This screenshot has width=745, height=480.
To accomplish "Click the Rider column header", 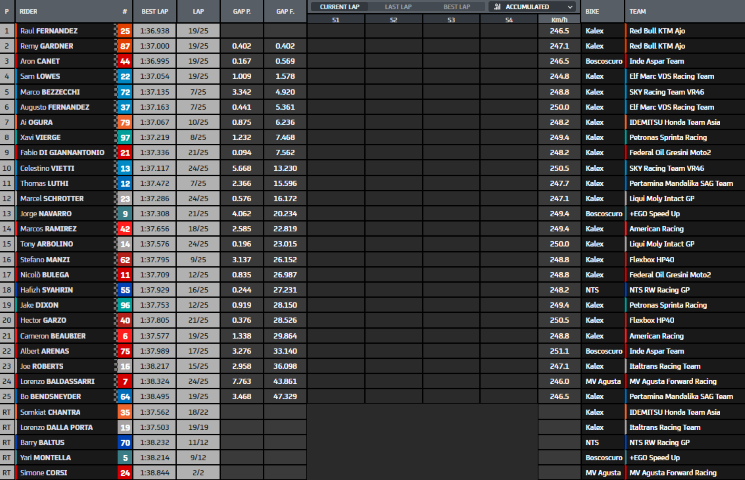I will 28,12.
